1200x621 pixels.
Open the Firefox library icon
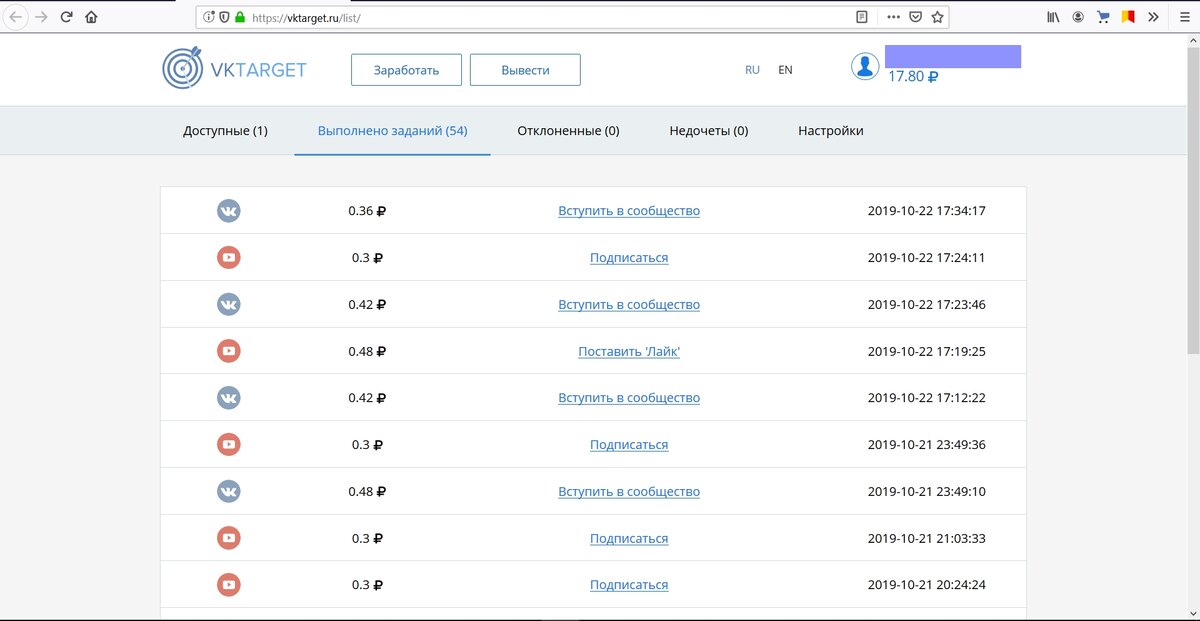pyautogui.click(x=1053, y=17)
